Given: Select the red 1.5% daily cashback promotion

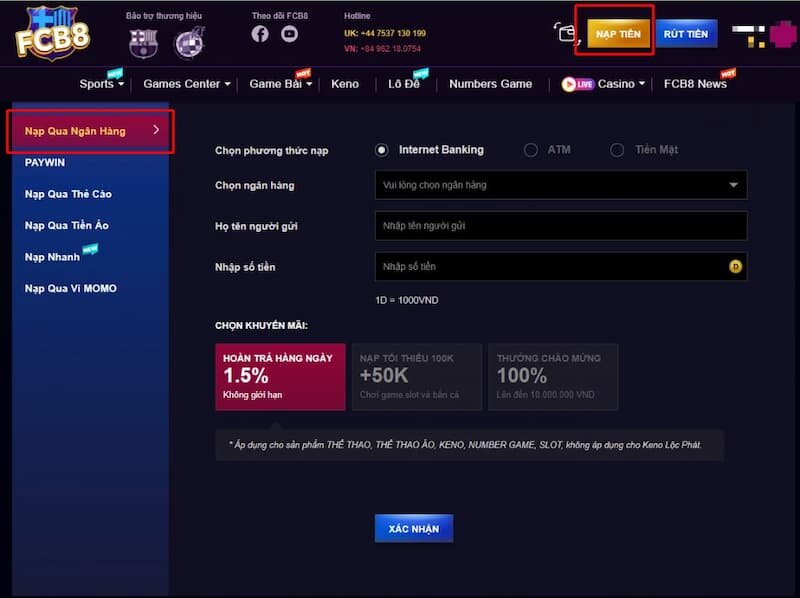Looking at the screenshot, I should click(x=280, y=377).
